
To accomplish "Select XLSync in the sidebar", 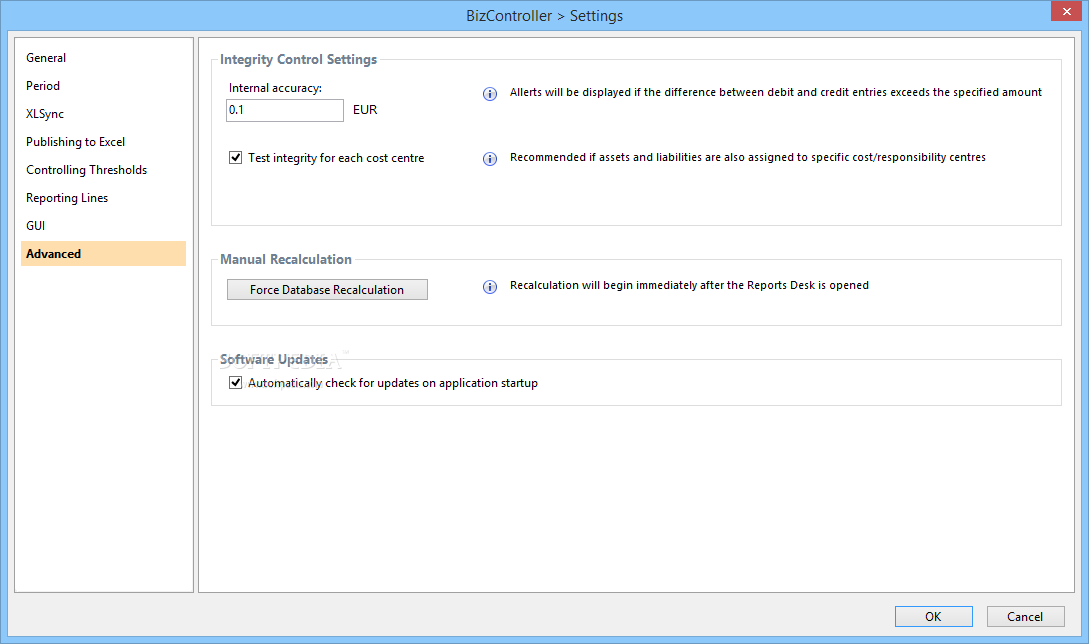I will tap(103, 114).
